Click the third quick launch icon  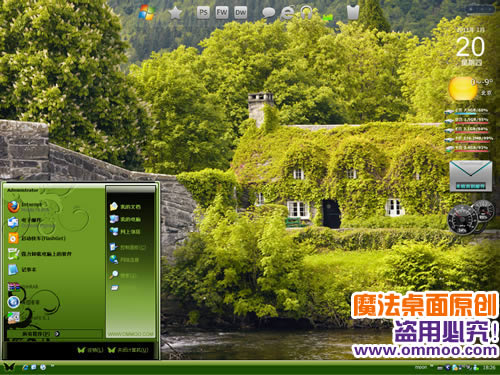tap(43, 367)
